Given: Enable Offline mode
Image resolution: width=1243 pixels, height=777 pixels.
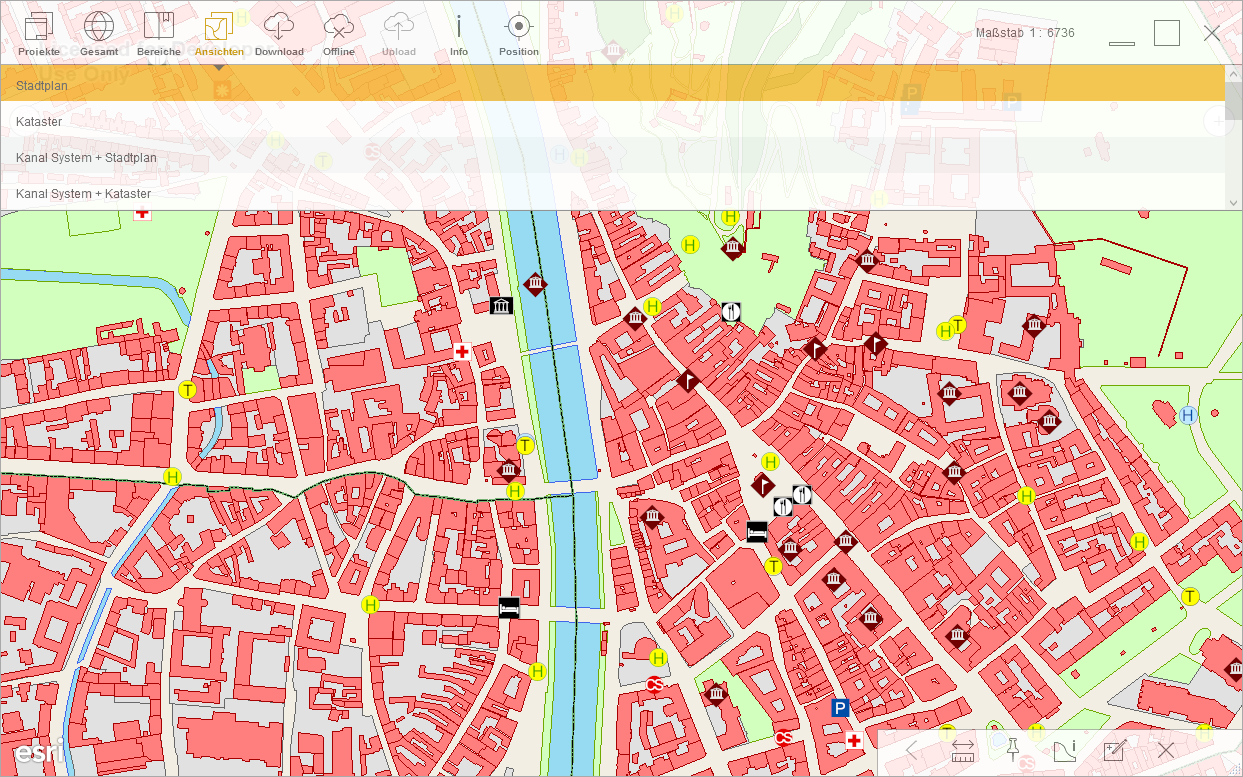Looking at the screenshot, I should click(339, 30).
